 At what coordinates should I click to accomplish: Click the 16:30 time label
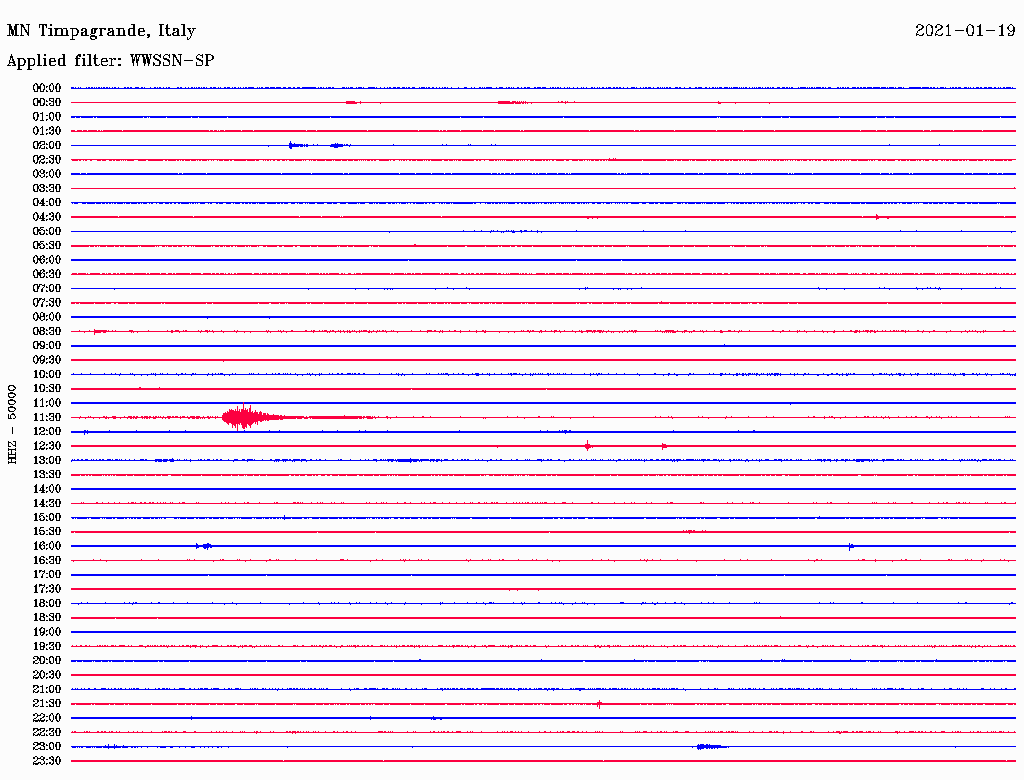pos(47,561)
